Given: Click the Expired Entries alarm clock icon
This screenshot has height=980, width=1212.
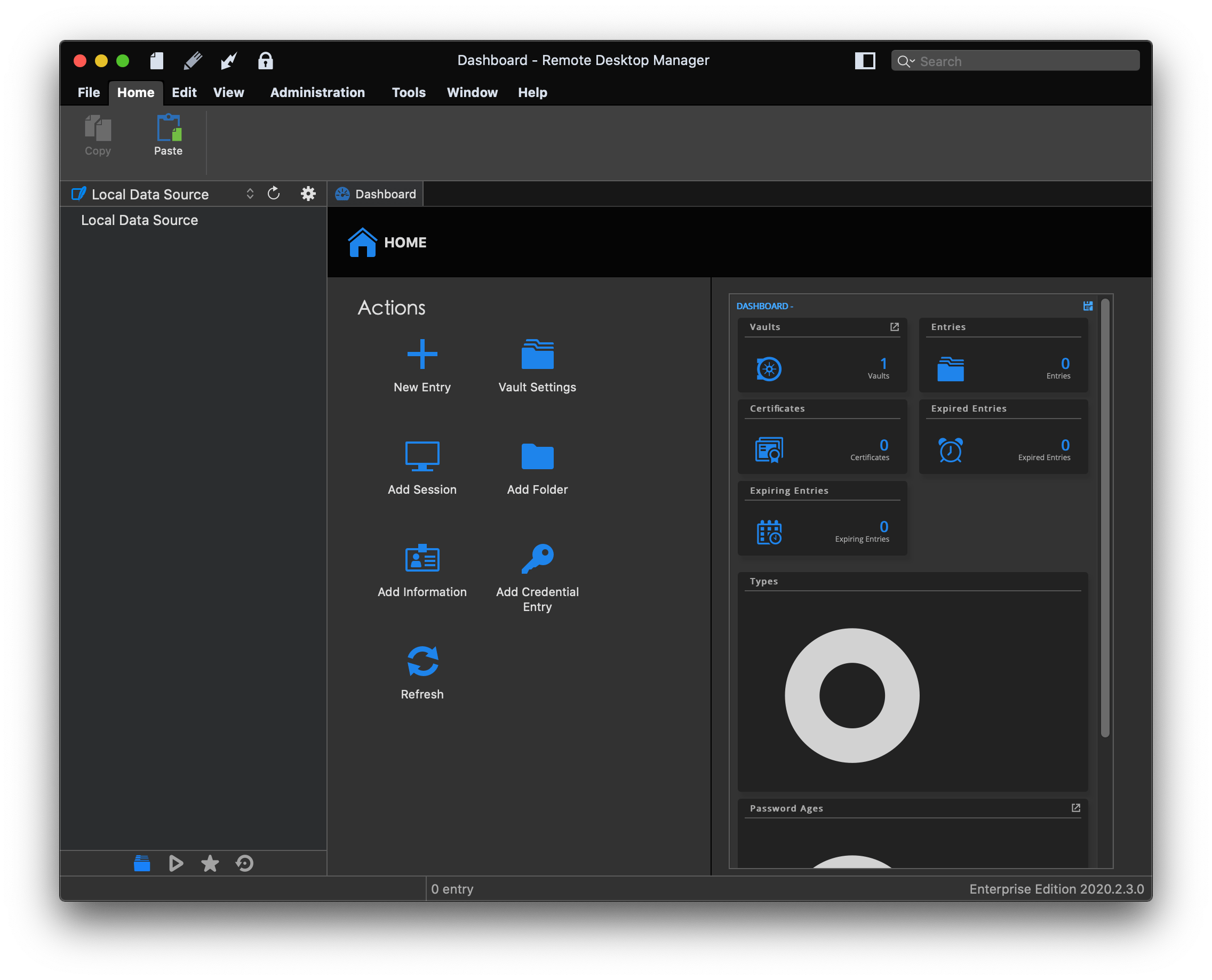Looking at the screenshot, I should click(950, 450).
